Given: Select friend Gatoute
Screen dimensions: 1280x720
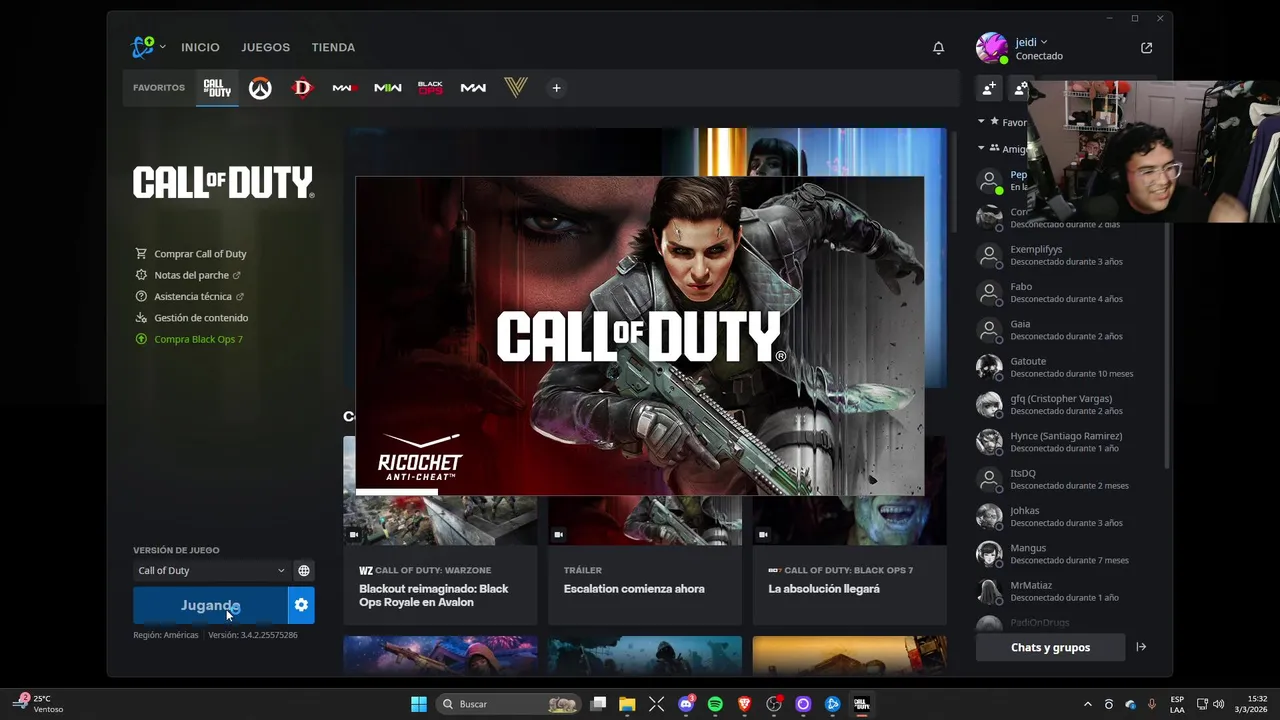Looking at the screenshot, I should pos(1066,367).
